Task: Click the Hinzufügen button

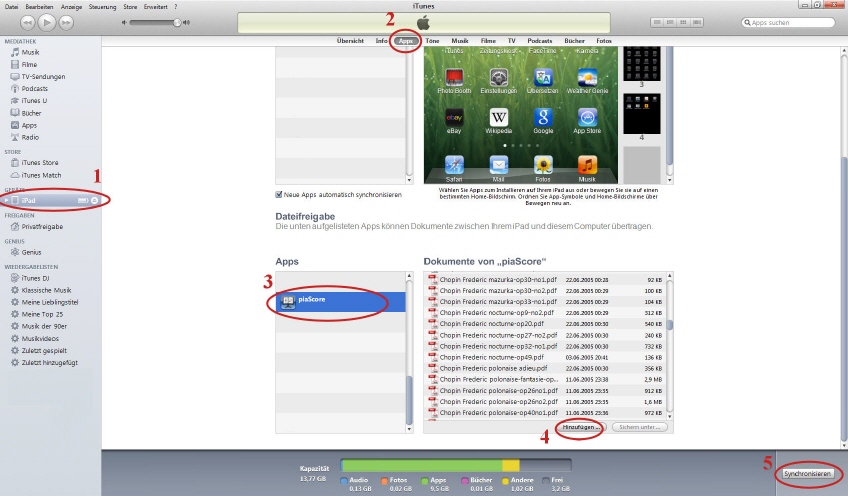Action: pyautogui.click(x=581, y=427)
